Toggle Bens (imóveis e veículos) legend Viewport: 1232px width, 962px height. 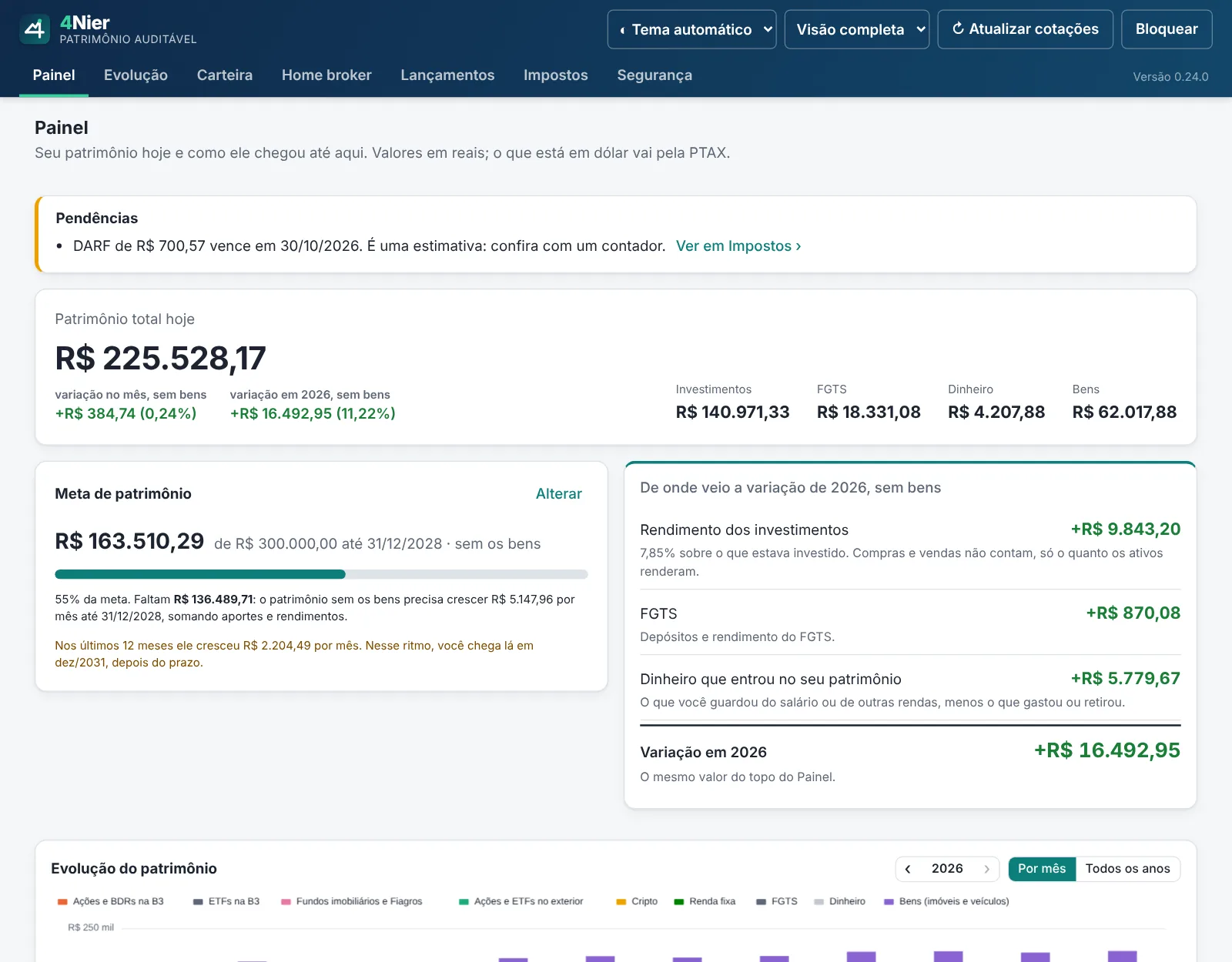pos(946,901)
